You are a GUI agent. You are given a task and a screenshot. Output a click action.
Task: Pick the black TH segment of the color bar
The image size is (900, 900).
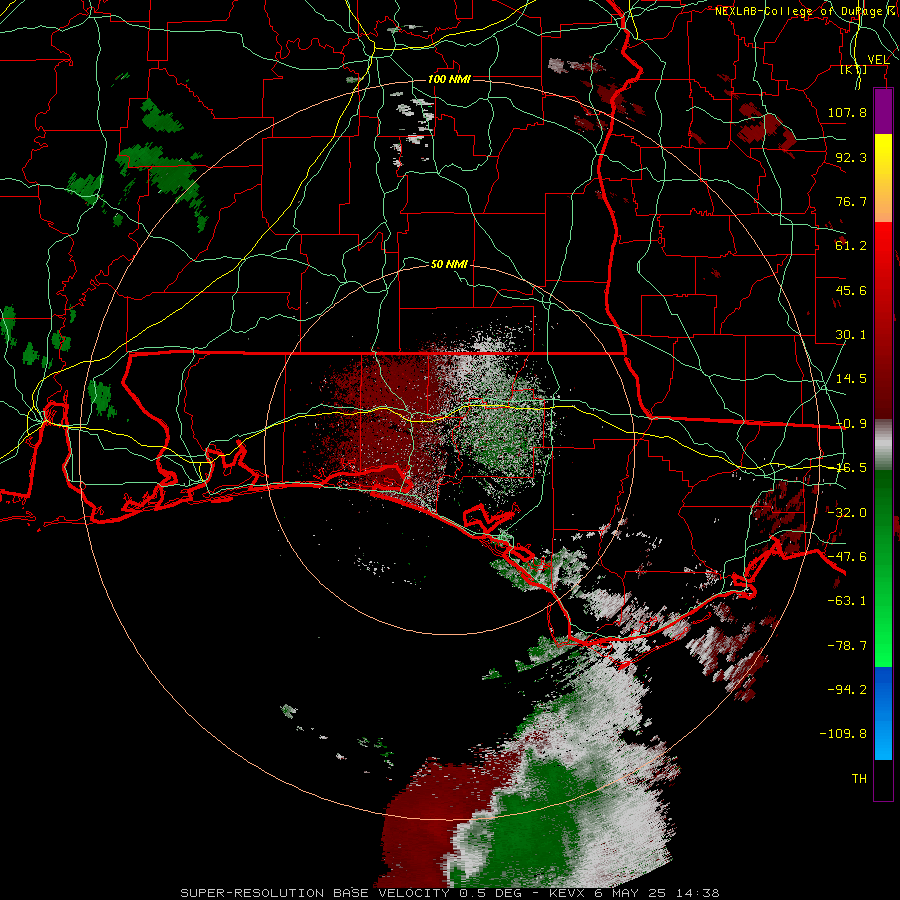coord(883,779)
